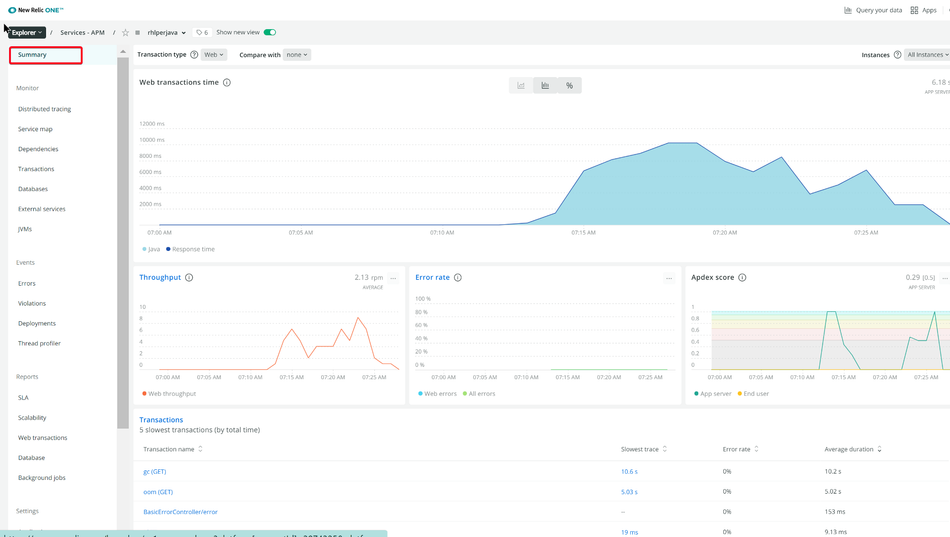
Task: Open the 5.03 s slowest trace
Action: [629, 492]
